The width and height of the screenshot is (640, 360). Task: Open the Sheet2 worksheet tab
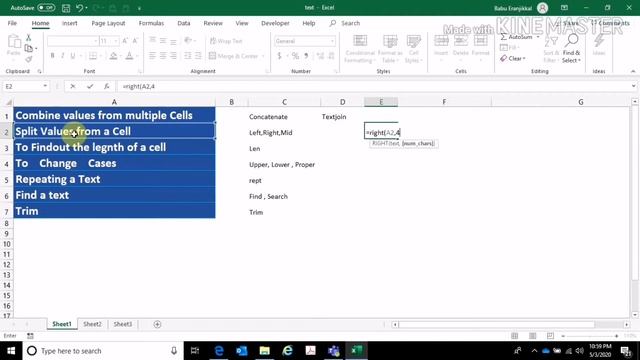pyautogui.click(x=92, y=324)
